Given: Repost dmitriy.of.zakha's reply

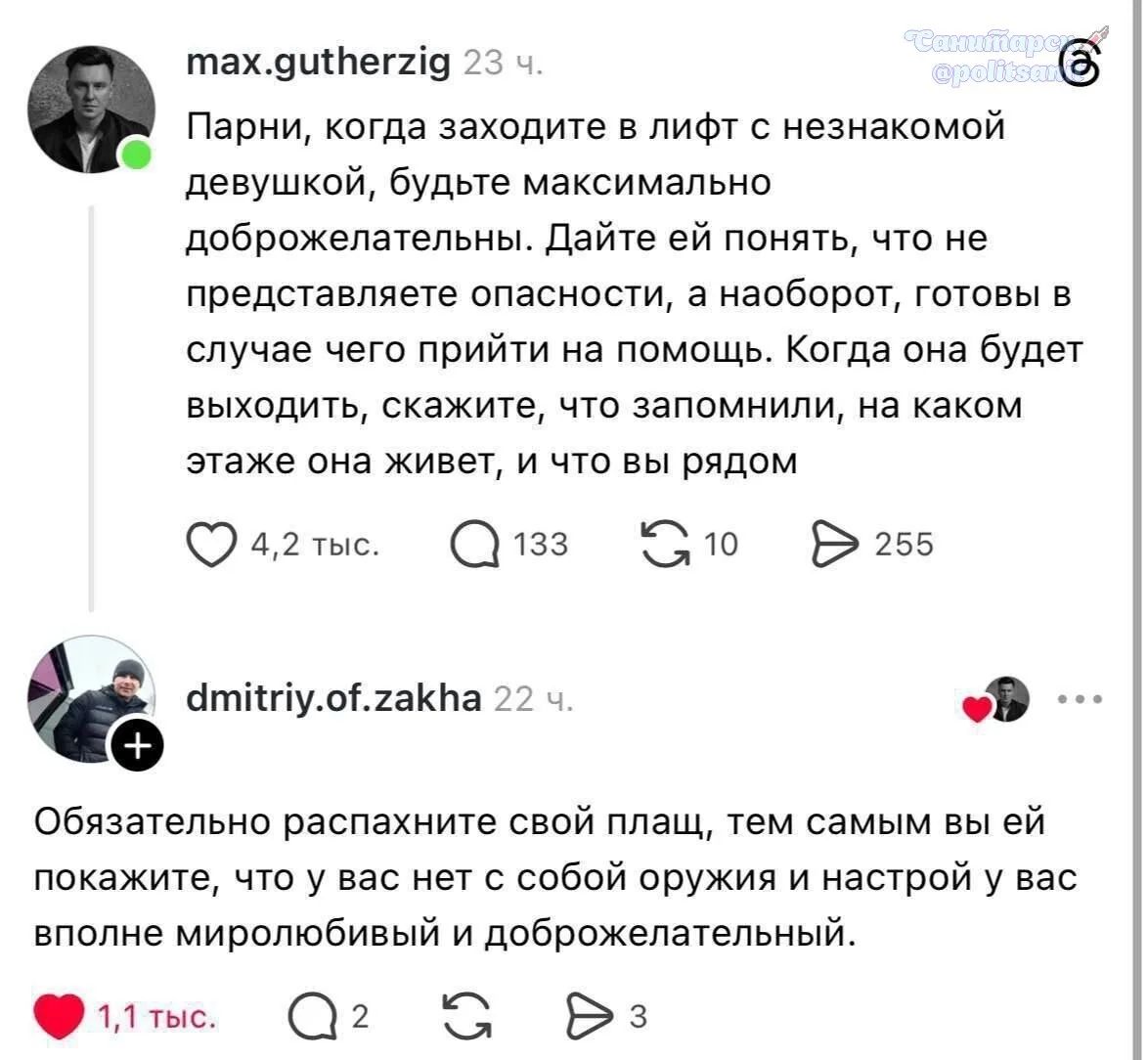Looking at the screenshot, I should coord(465,1017).
